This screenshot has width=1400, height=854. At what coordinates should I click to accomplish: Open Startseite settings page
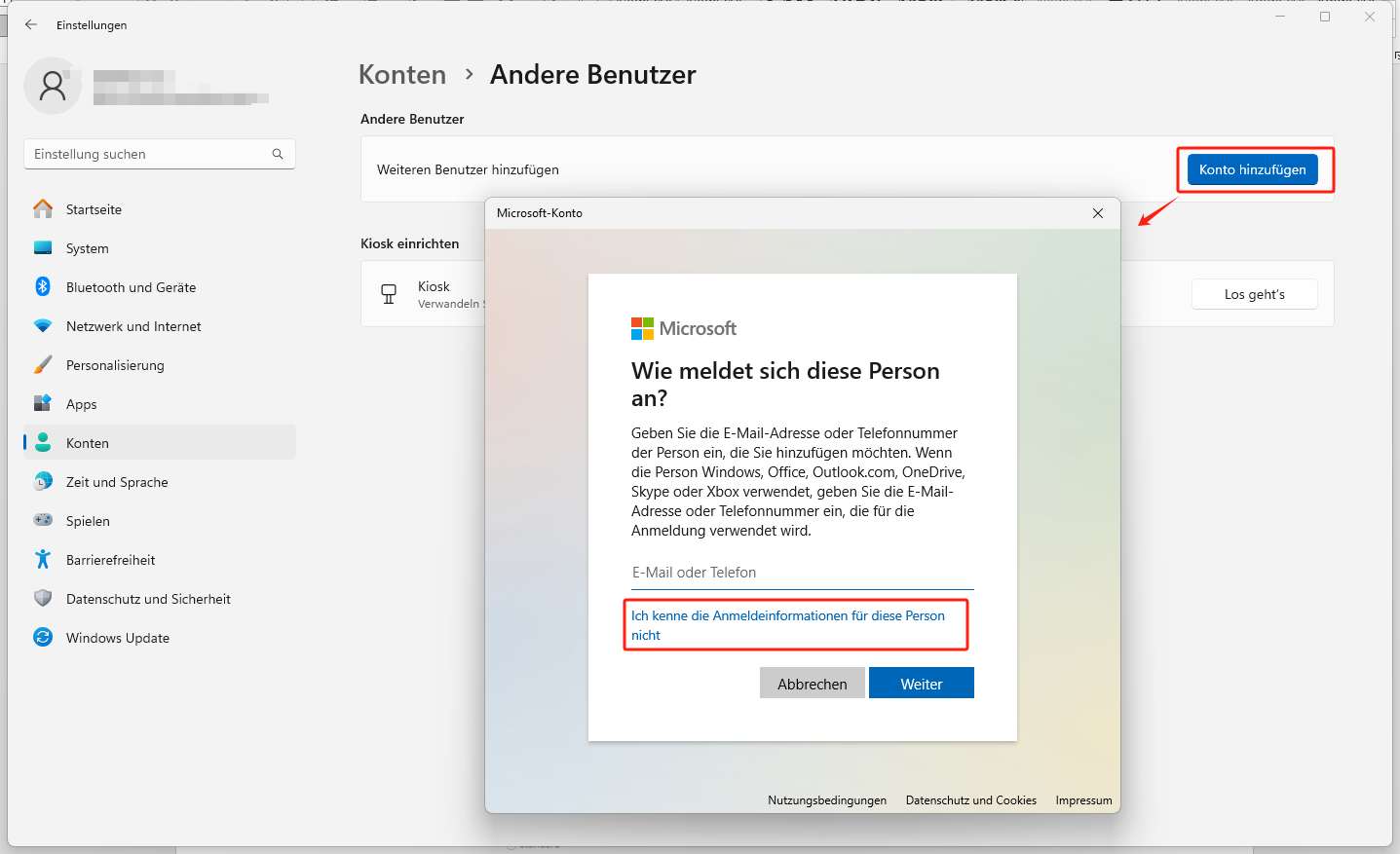click(x=160, y=209)
